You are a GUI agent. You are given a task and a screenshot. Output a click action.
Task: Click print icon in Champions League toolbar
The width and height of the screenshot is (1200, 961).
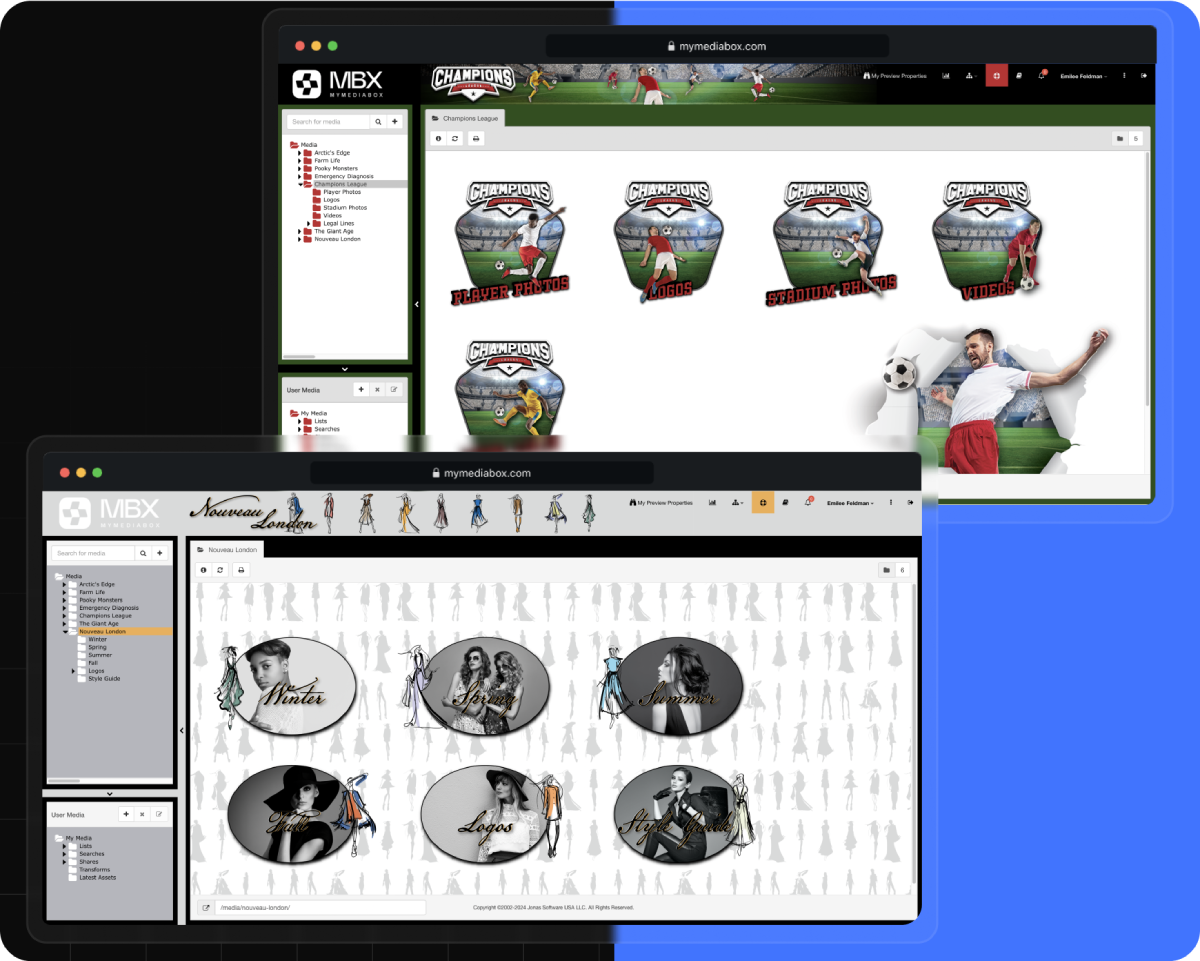[476, 139]
